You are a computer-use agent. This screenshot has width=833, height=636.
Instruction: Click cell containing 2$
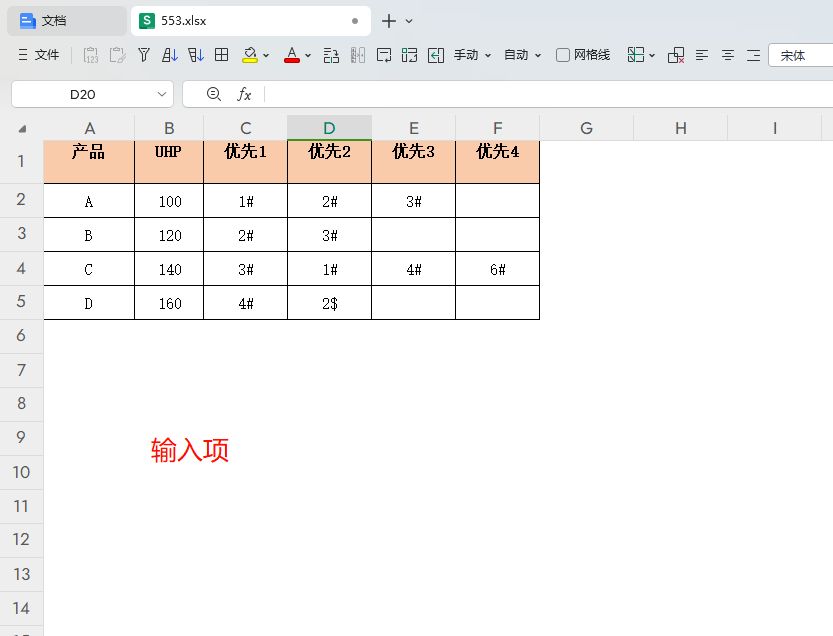click(x=329, y=303)
